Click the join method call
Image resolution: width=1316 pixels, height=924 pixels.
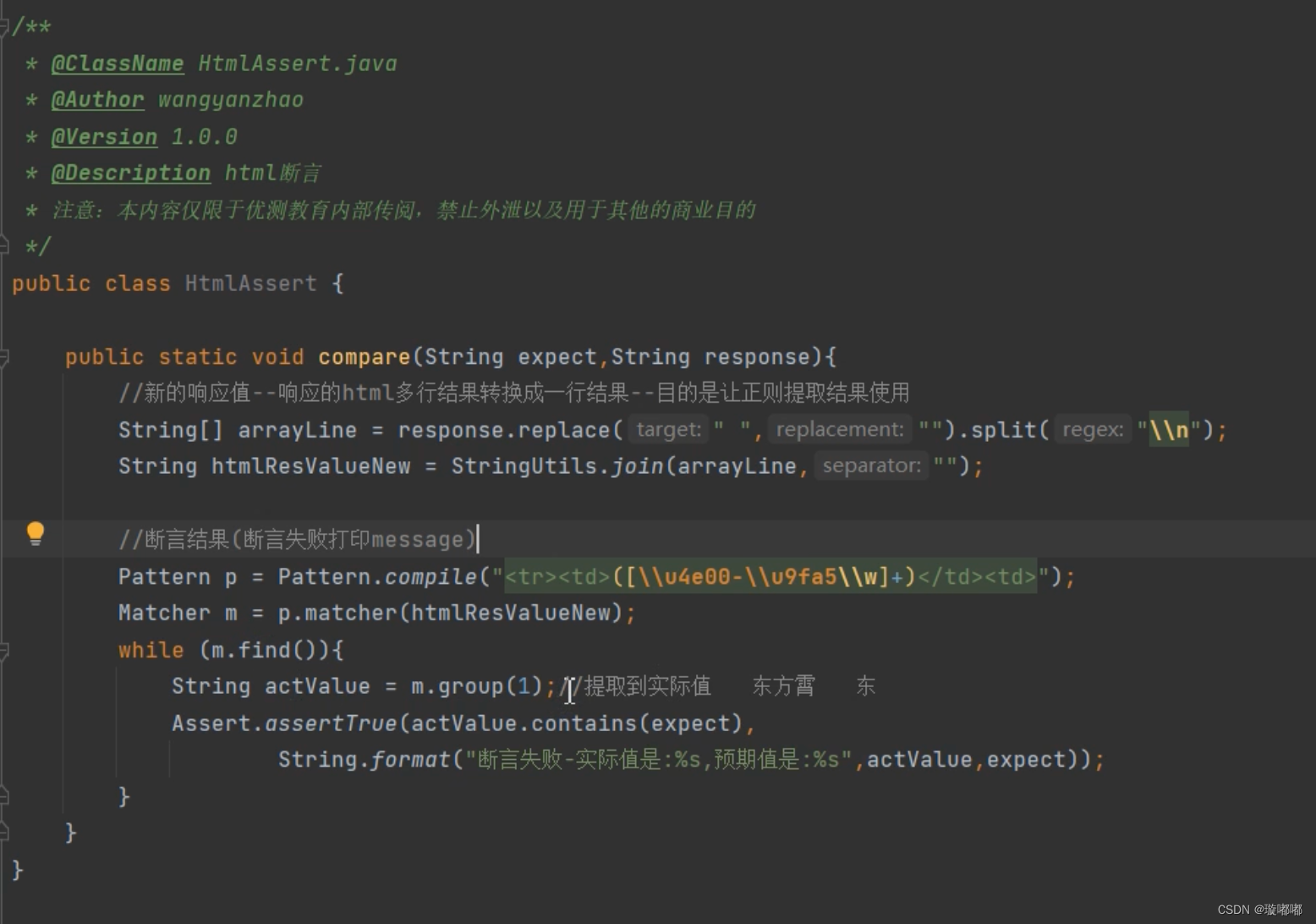pos(637,466)
